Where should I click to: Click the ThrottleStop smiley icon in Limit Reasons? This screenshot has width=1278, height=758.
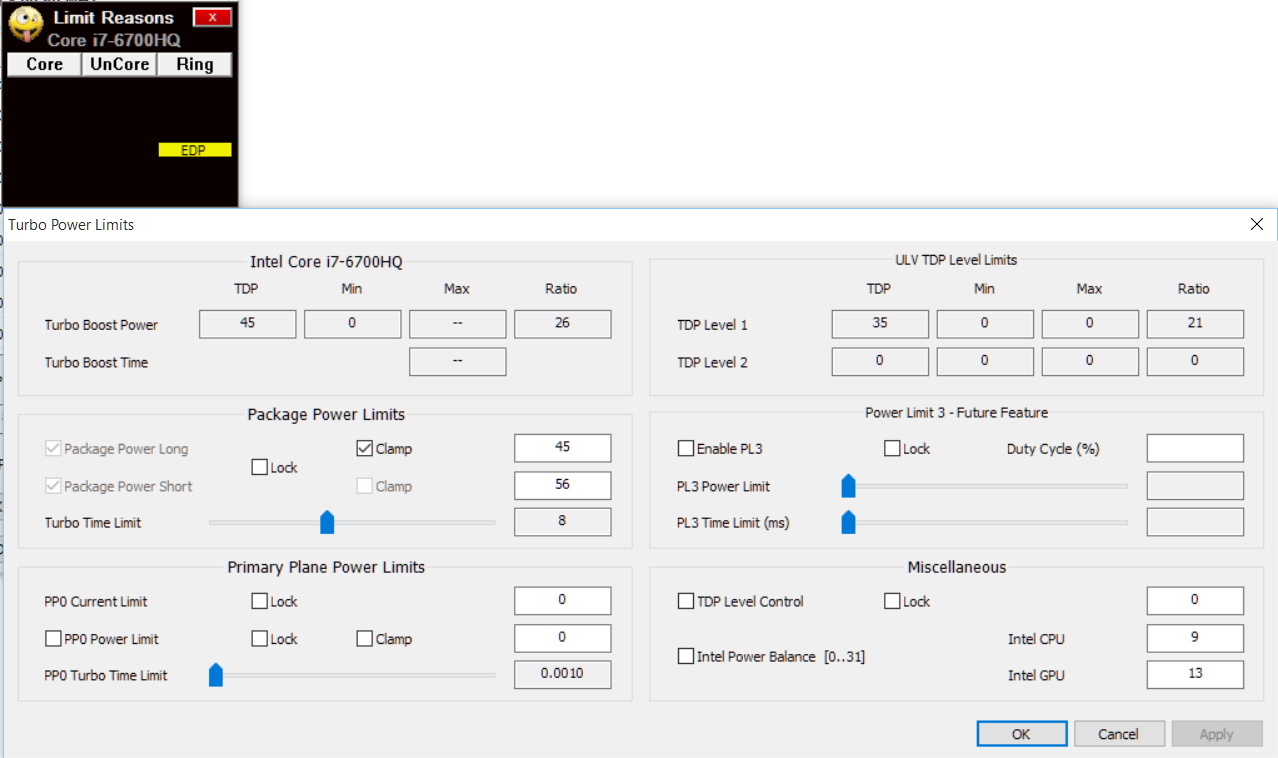pos(25,26)
